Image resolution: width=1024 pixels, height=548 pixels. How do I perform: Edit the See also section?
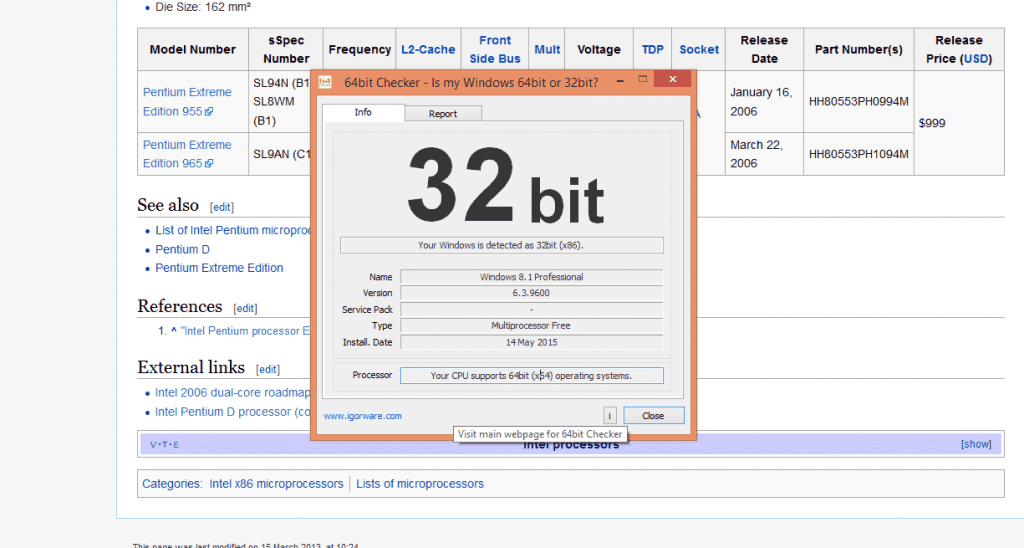222,207
